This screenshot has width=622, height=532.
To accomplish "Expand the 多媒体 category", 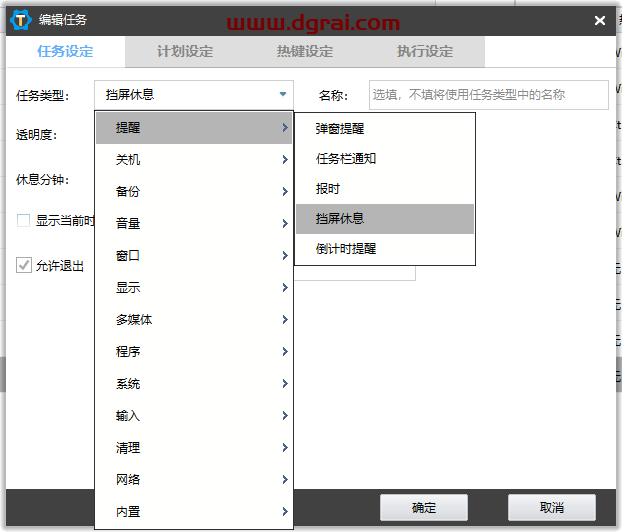I will (194, 320).
